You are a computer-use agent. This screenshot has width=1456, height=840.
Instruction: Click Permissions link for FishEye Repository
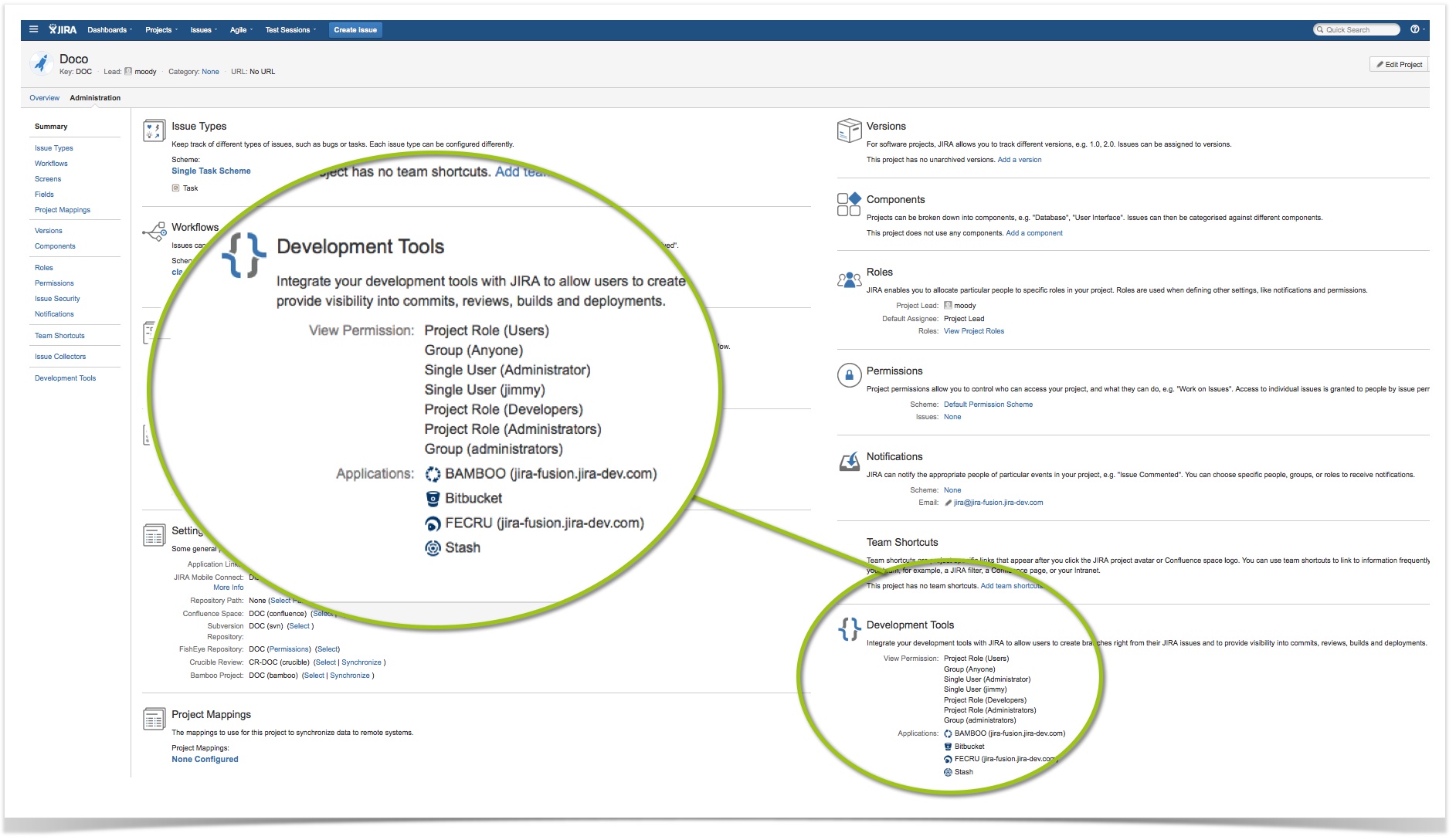(289, 649)
